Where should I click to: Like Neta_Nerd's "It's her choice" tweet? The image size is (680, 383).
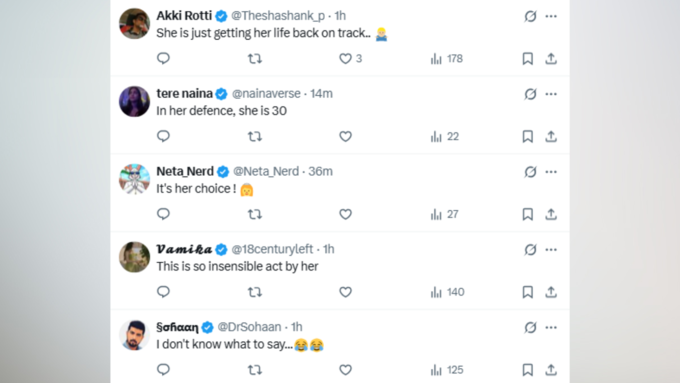[x=345, y=214]
